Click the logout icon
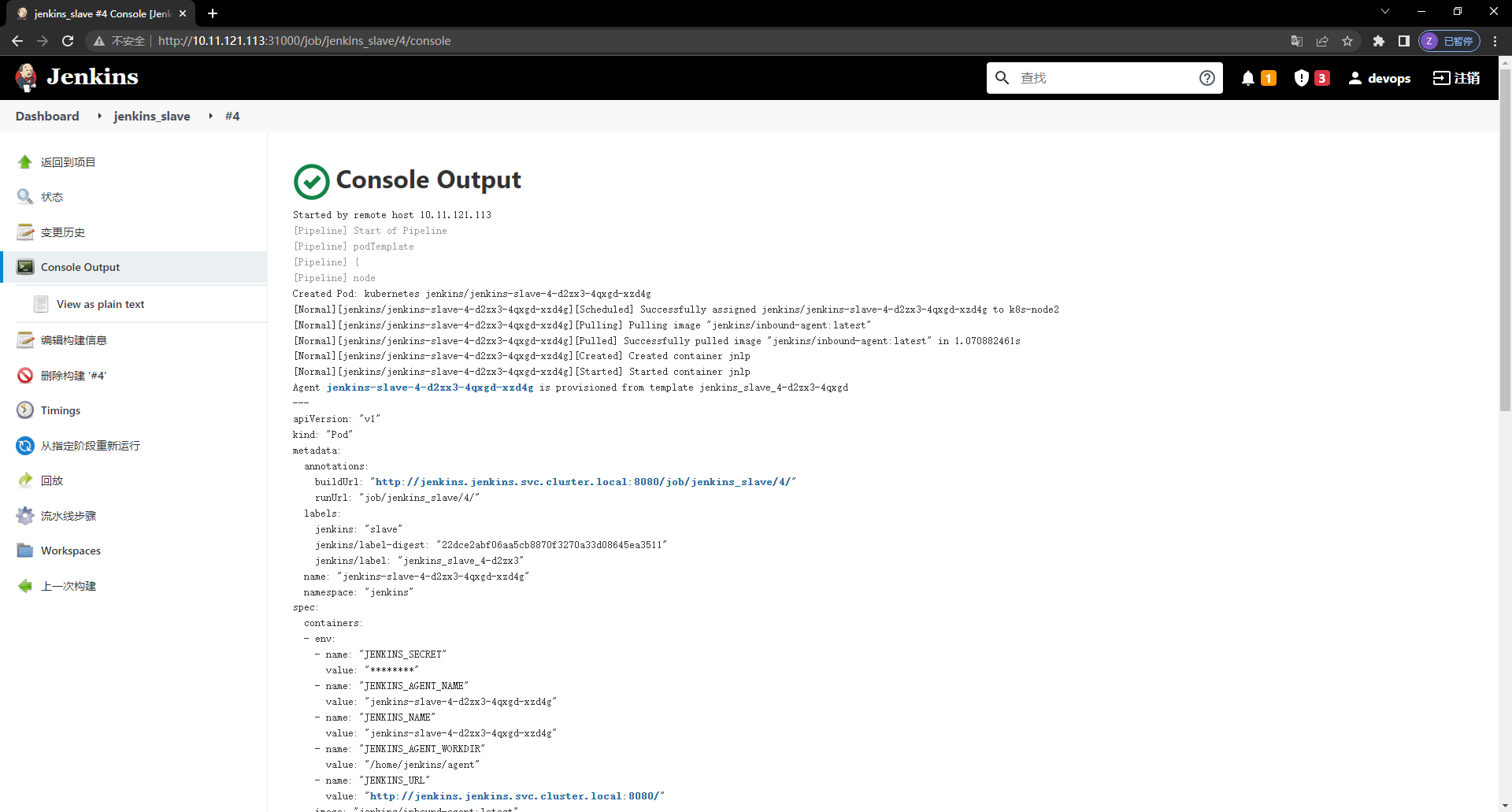1512x812 pixels. coord(1441,78)
